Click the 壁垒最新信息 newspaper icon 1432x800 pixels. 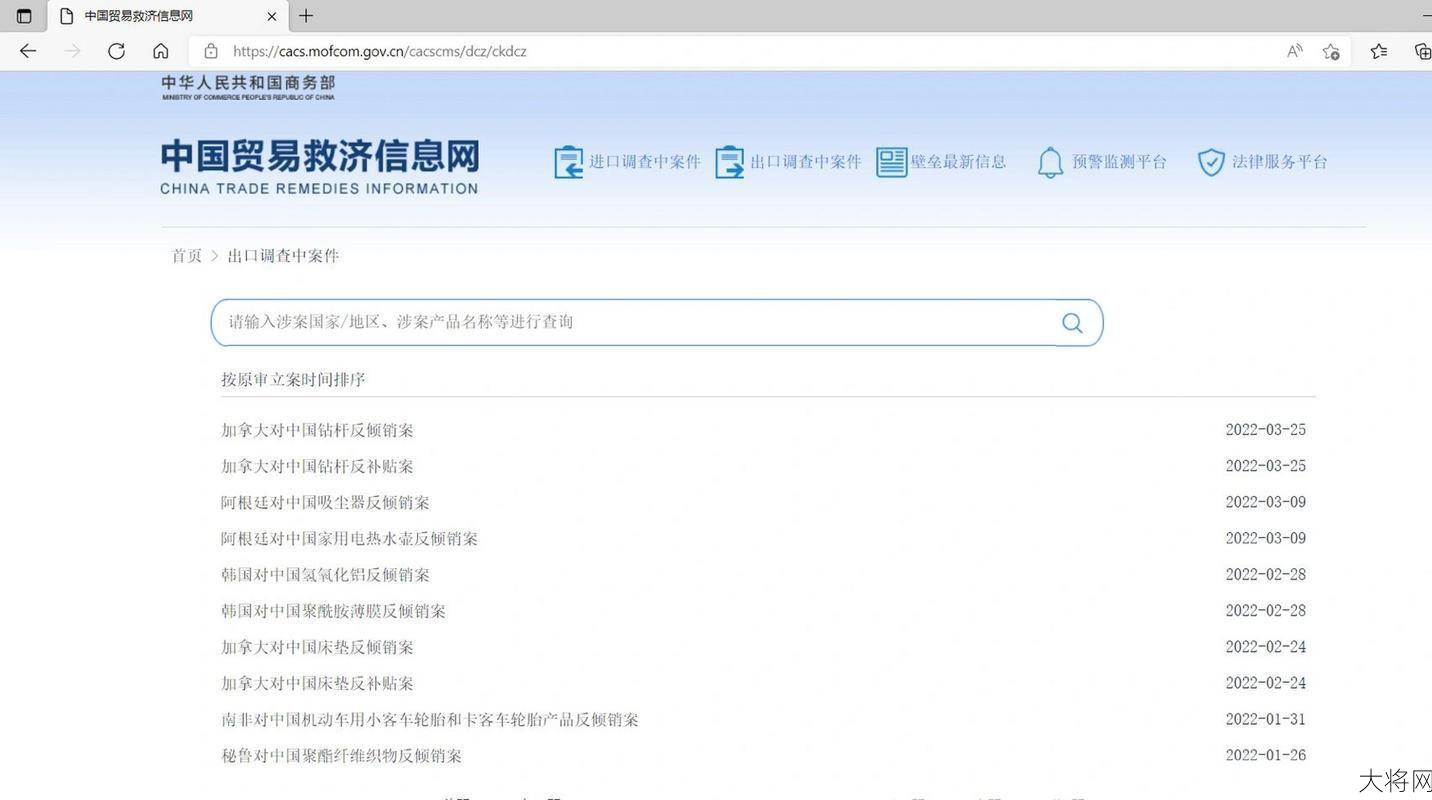click(x=891, y=162)
